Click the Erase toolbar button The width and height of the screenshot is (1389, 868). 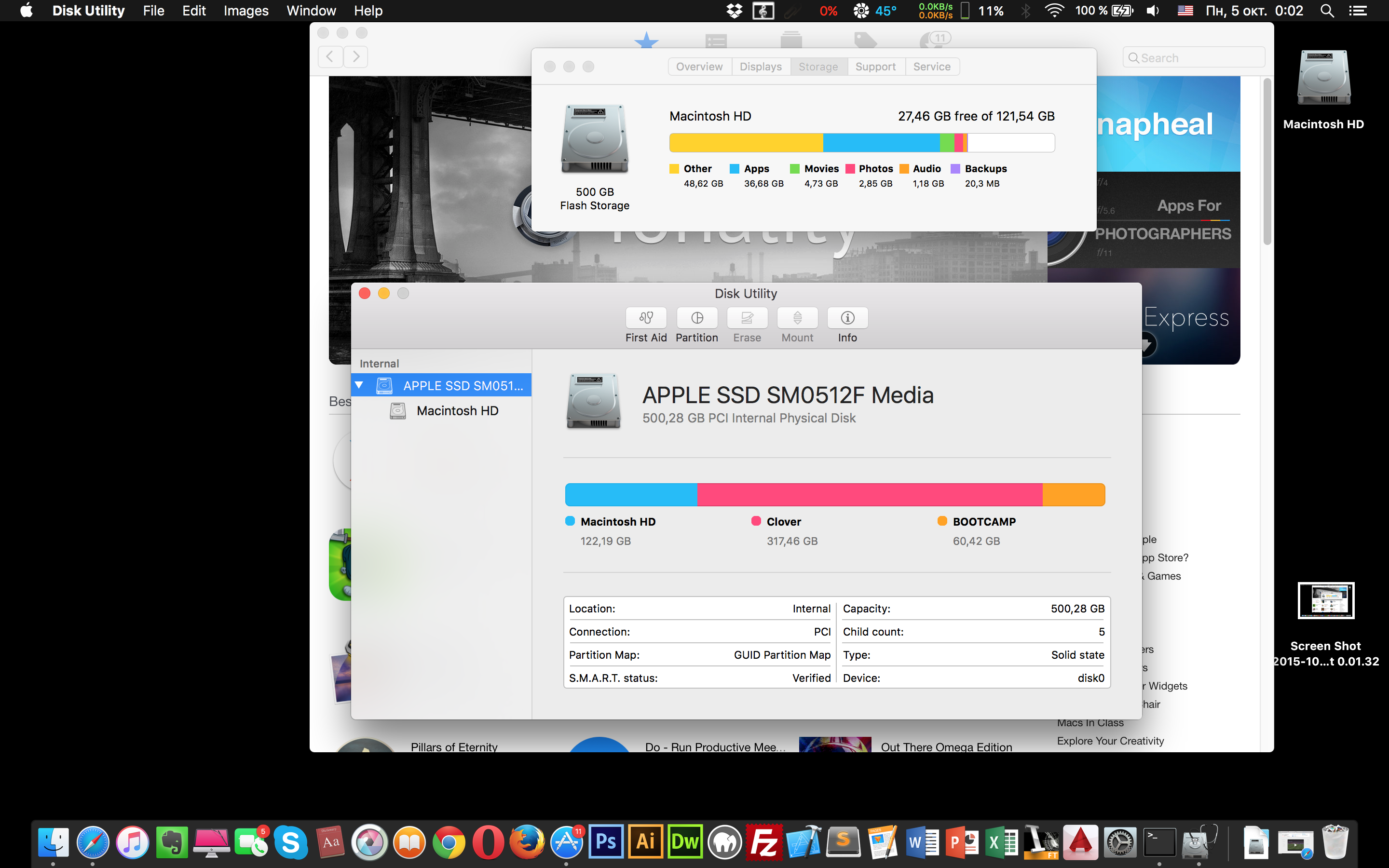747,325
